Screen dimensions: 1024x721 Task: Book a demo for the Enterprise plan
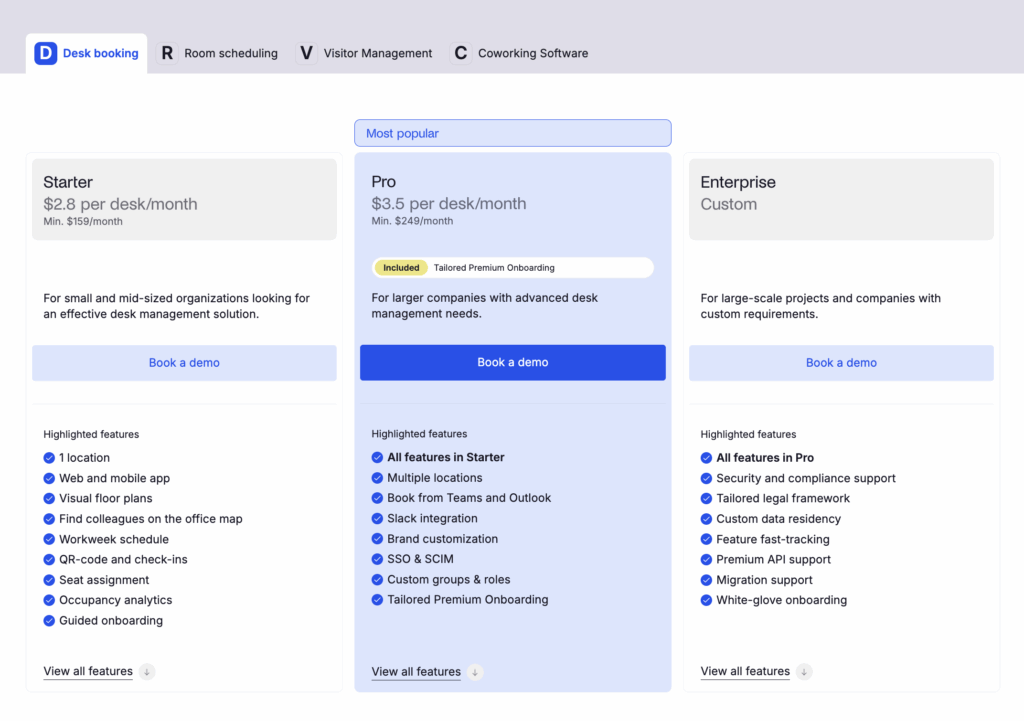841,363
